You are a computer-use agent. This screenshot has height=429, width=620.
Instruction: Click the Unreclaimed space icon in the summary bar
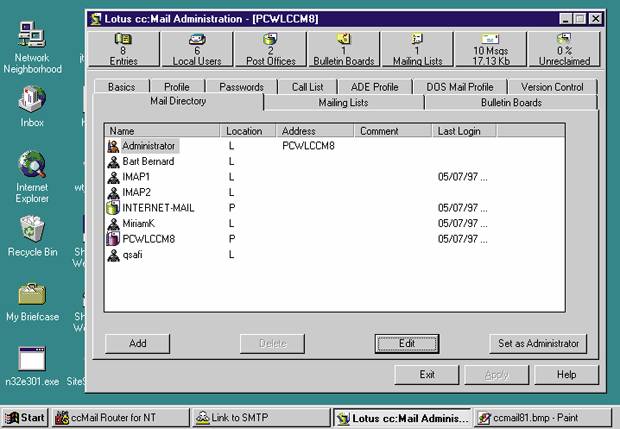point(564,39)
